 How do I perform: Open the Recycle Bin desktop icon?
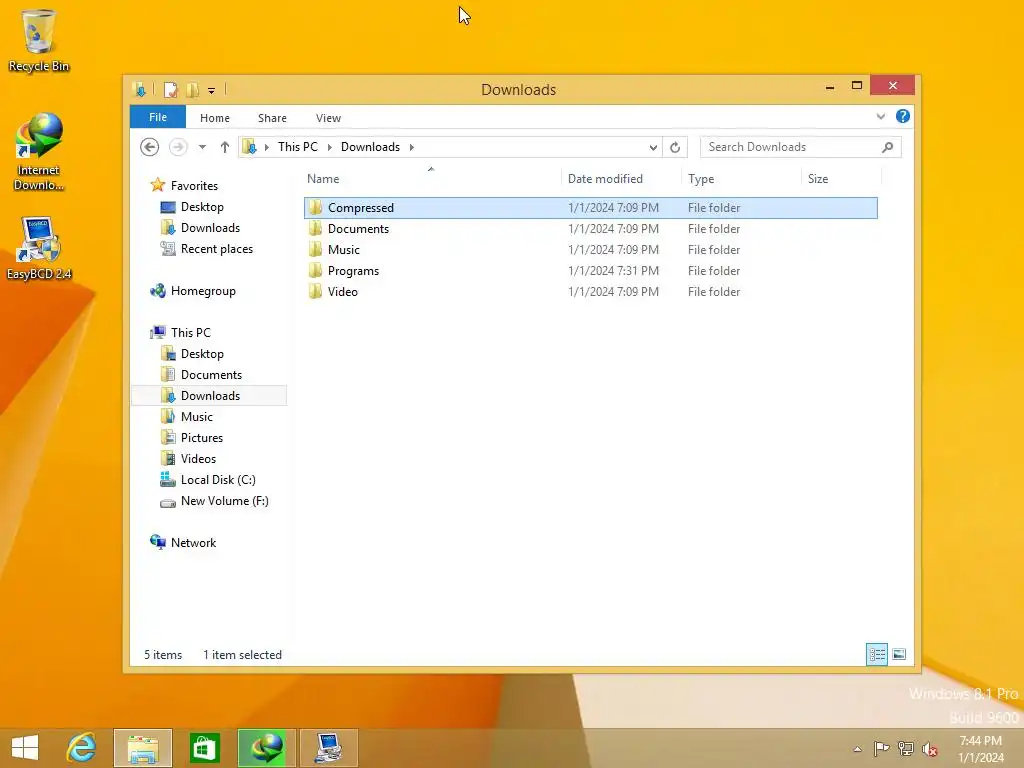click(39, 40)
